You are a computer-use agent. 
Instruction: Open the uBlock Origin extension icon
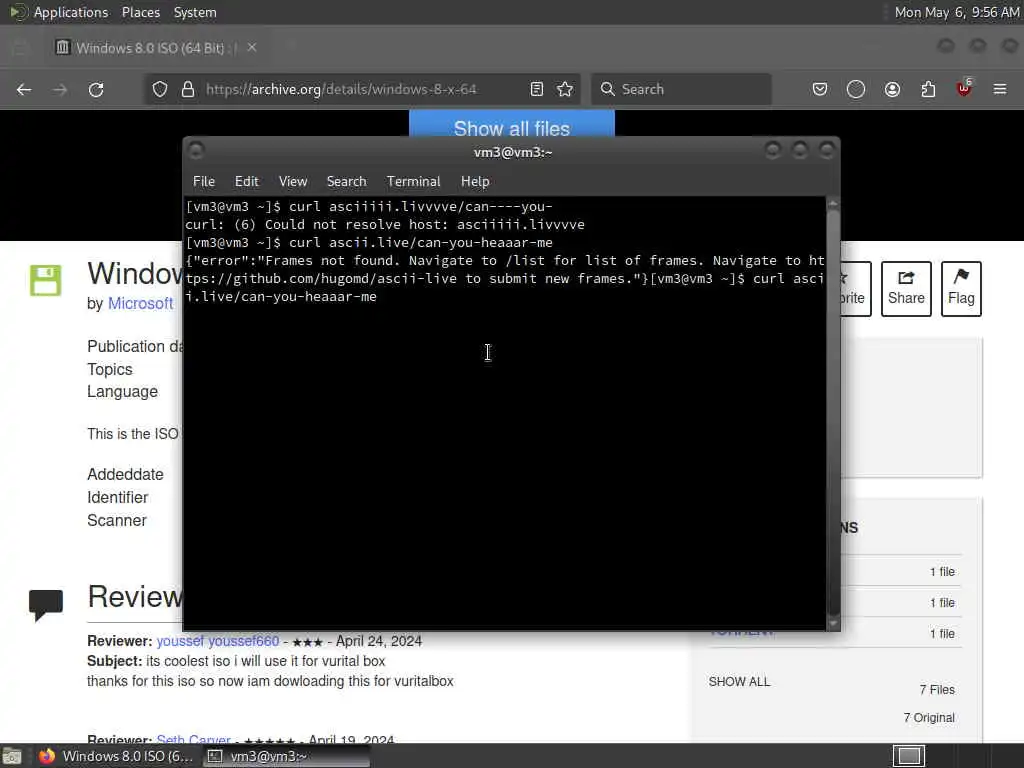click(965, 88)
